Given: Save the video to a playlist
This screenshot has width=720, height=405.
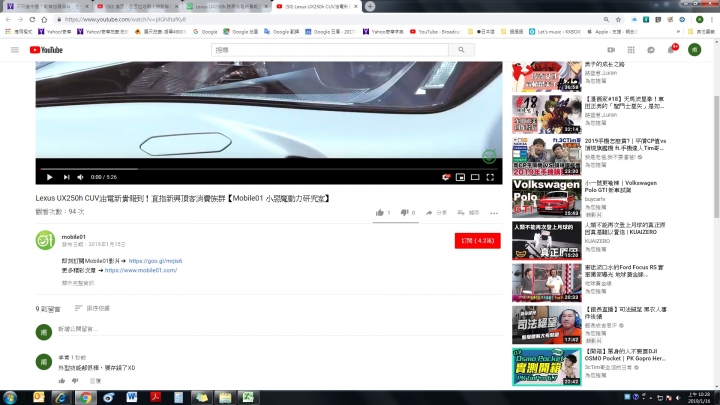Looking at the screenshot, I should tap(468, 213).
